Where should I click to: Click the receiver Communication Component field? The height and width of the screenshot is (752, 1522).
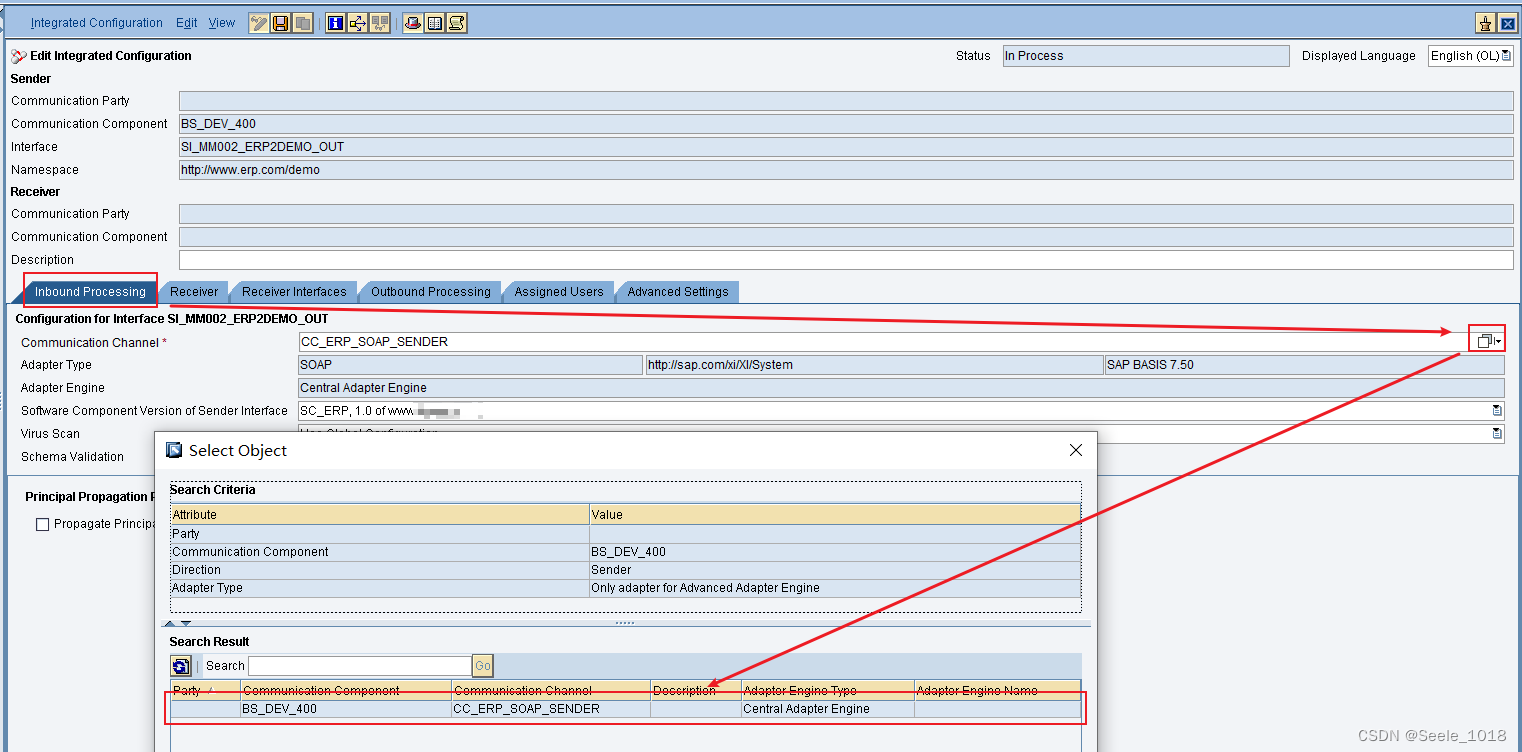click(846, 237)
